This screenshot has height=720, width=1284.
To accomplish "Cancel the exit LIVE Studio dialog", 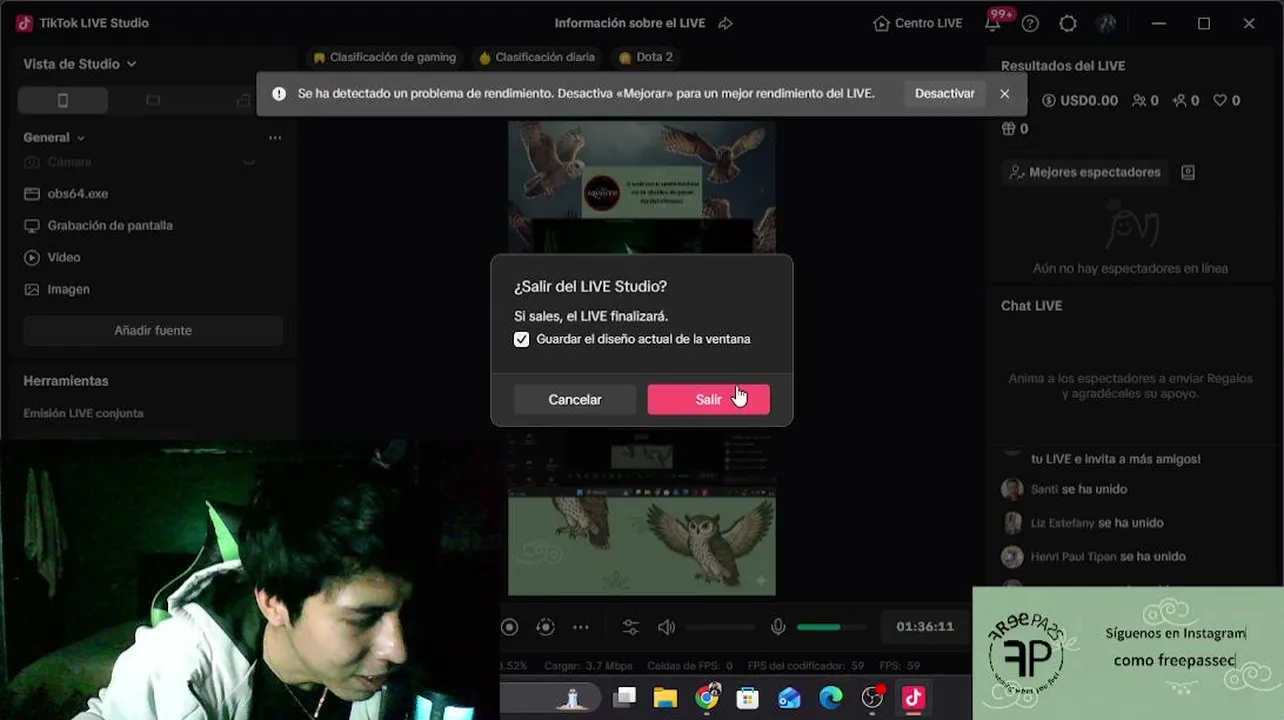I will (x=575, y=399).
